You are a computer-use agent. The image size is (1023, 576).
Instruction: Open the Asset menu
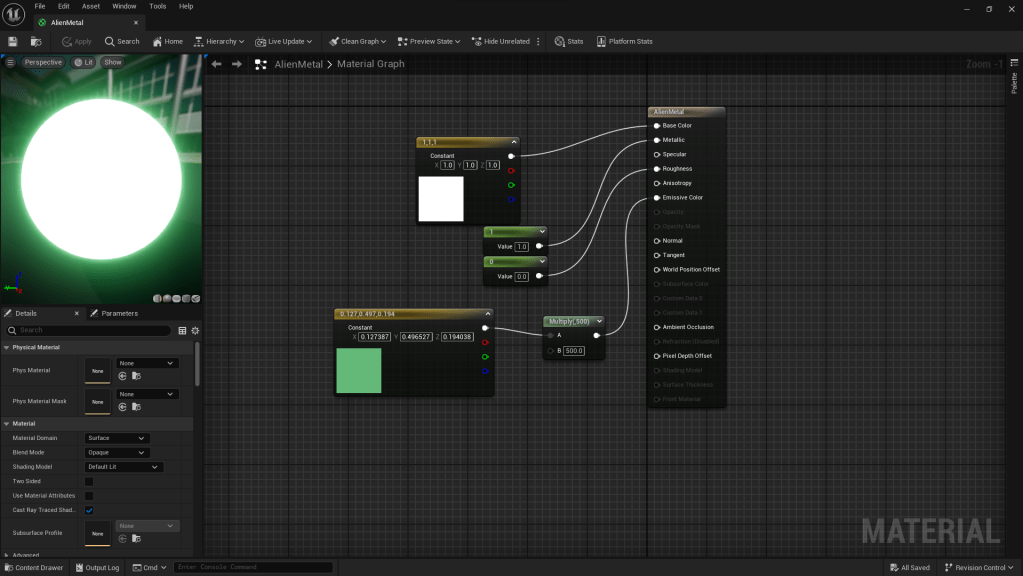tap(91, 6)
